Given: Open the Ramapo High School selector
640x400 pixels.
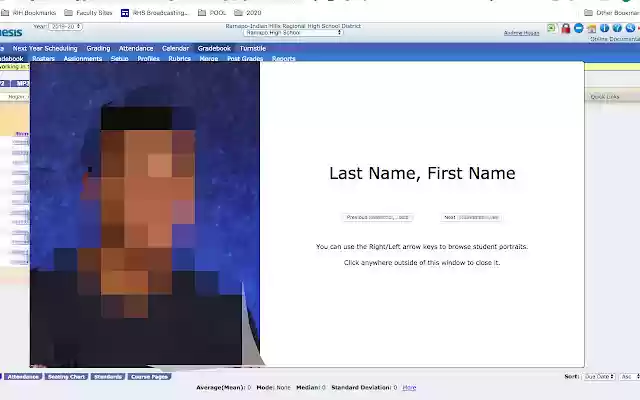Looking at the screenshot, I should point(293,32).
